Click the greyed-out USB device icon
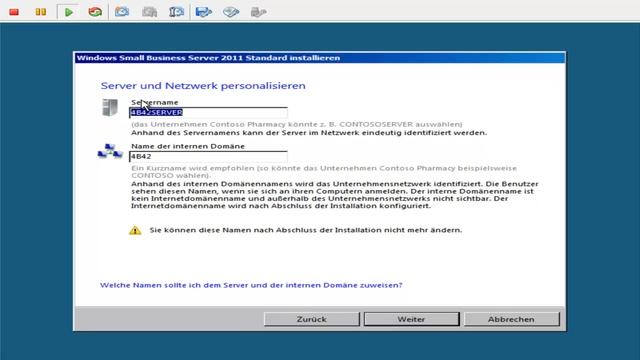 pos(258,12)
